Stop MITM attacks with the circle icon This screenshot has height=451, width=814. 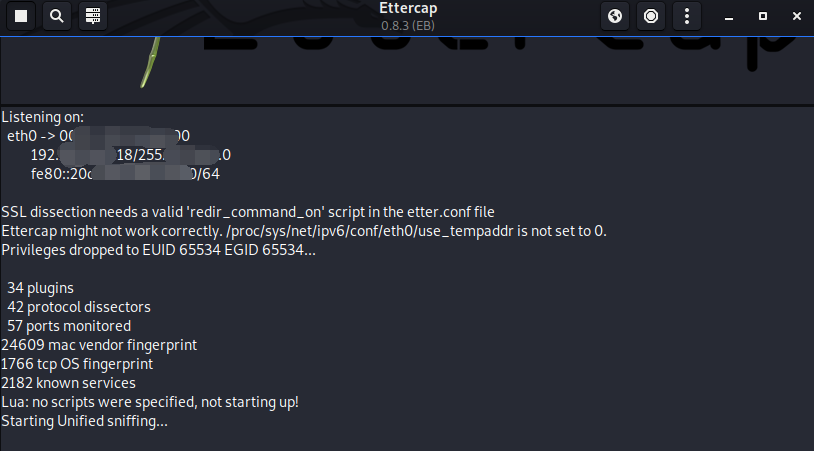(651, 16)
